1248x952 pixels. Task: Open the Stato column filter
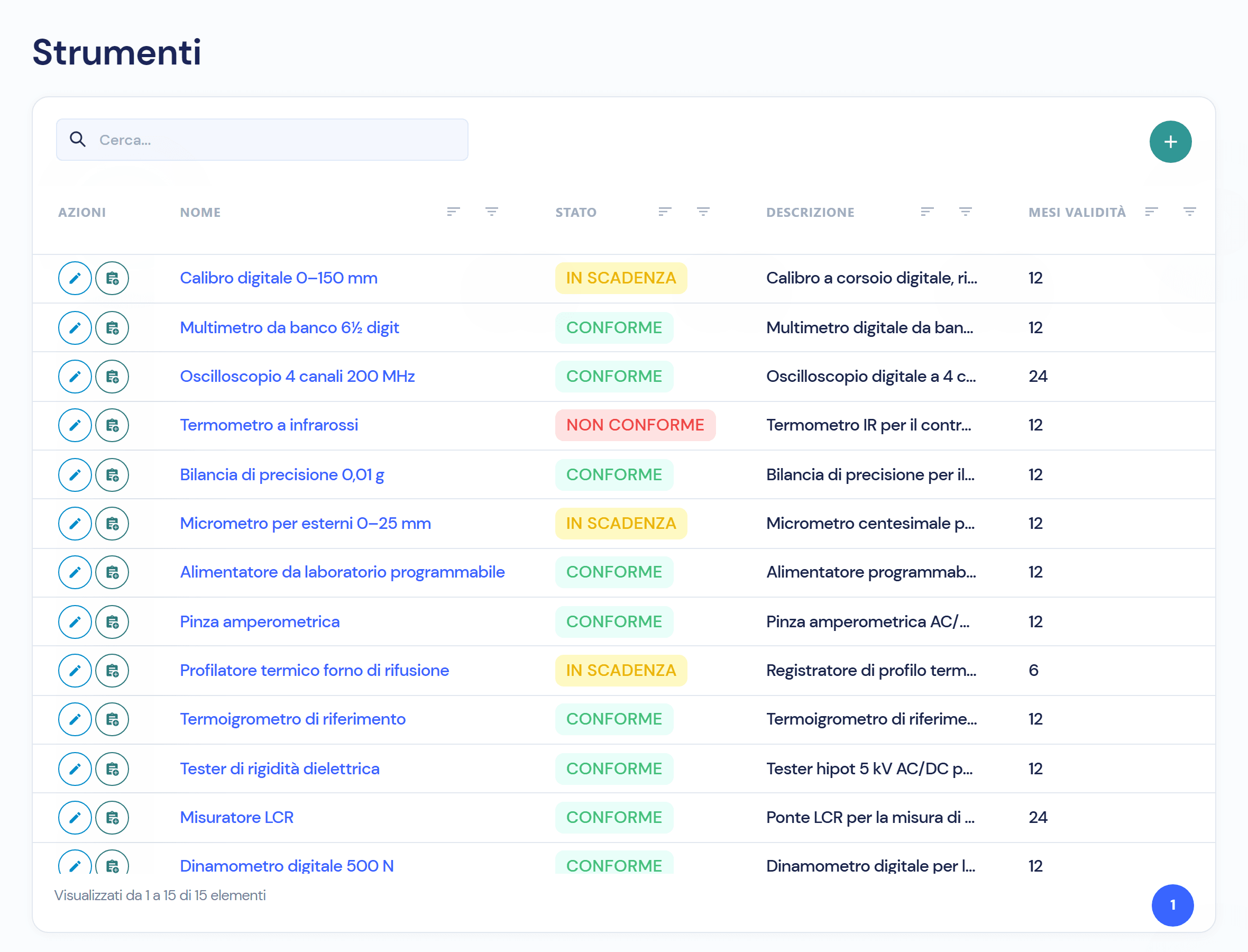[x=703, y=212]
